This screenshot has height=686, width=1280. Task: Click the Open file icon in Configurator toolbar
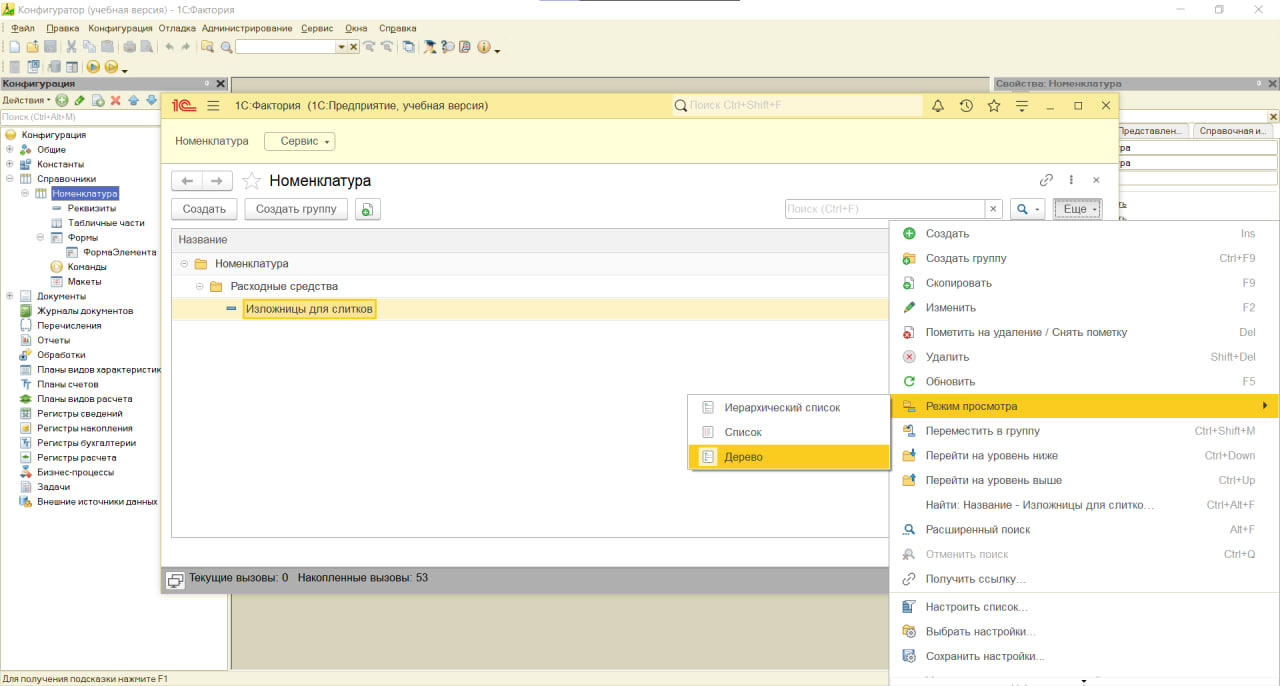coord(33,47)
